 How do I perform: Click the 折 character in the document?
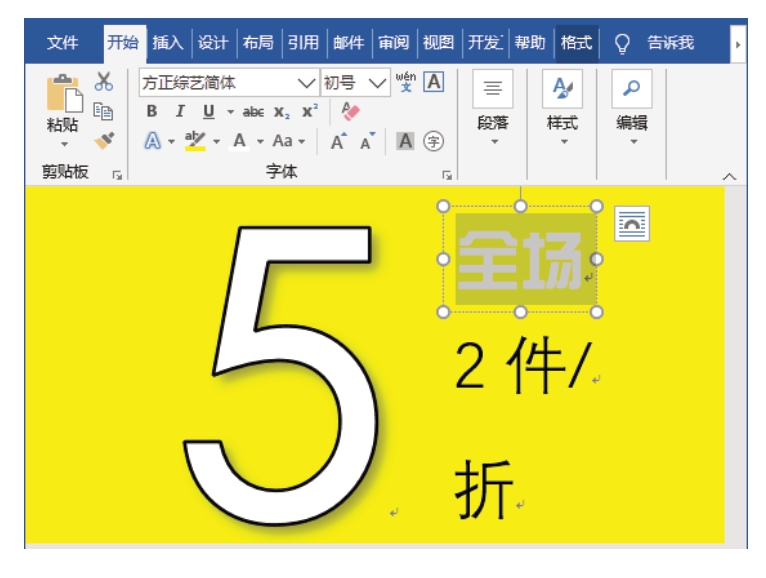click(x=484, y=490)
